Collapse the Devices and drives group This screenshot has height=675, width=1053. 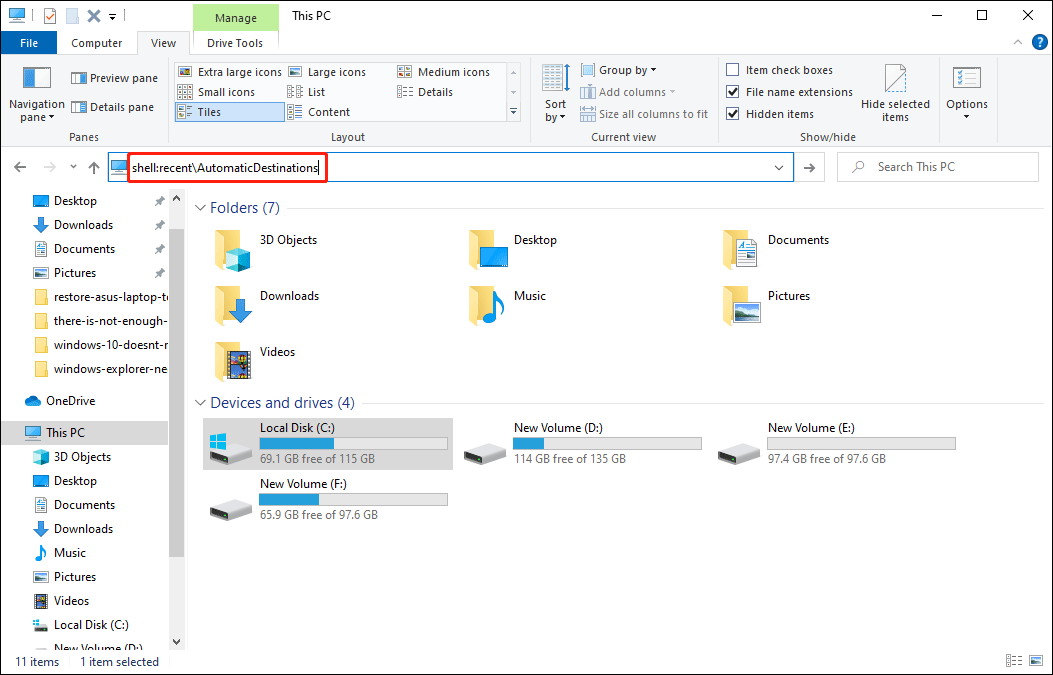pyautogui.click(x=199, y=403)
